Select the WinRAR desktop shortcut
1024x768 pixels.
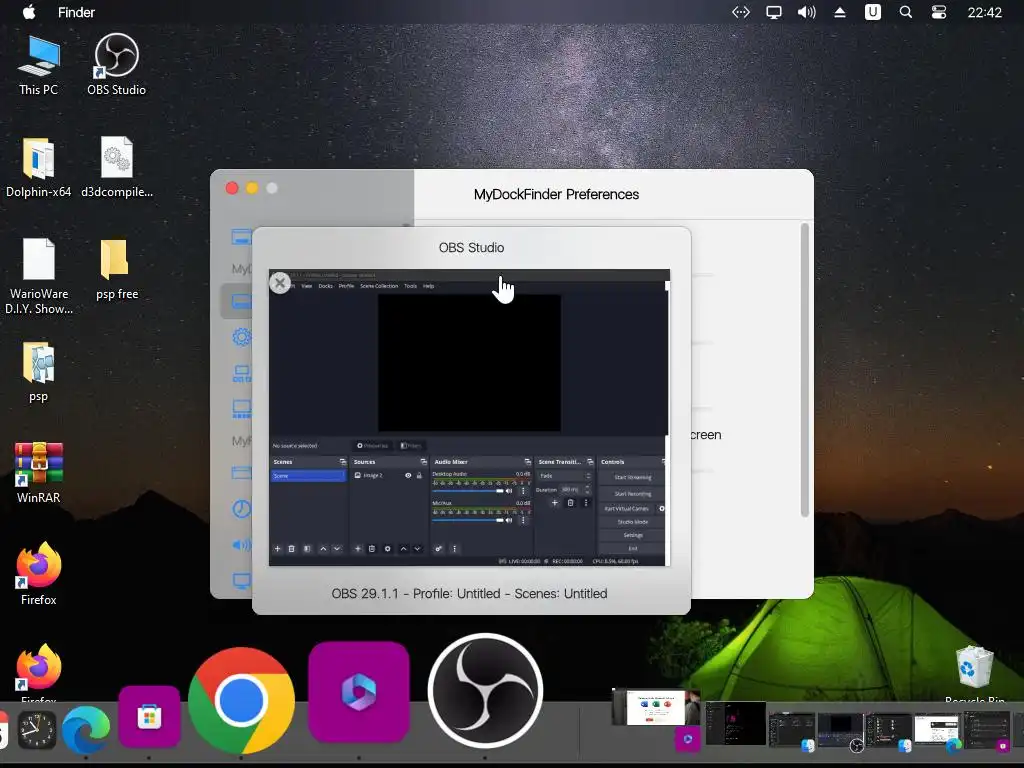[39, 473]
